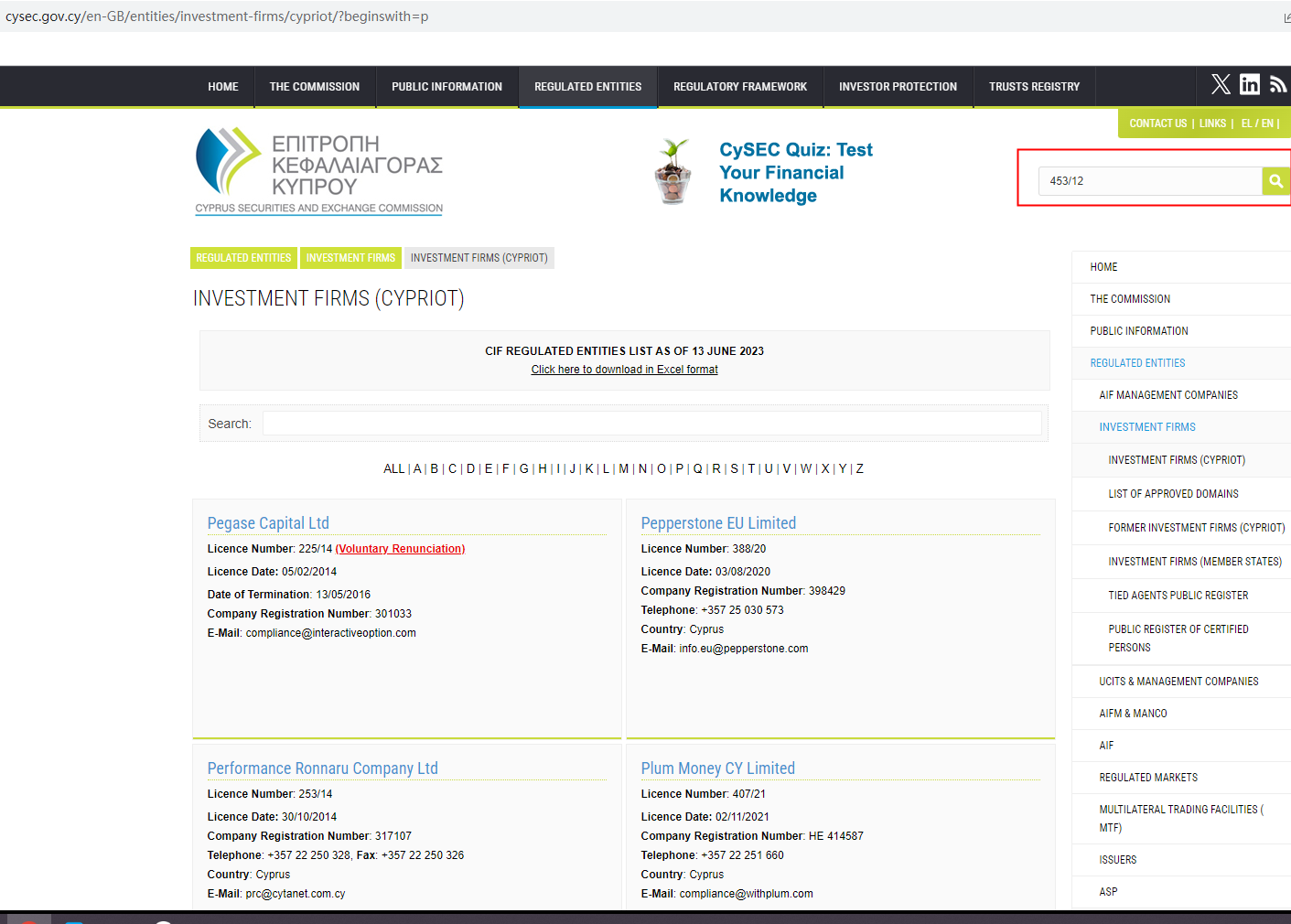Click INVESTMENT FIRMS breadcrumb
1291x924 pixels.
tap(350, 258)
